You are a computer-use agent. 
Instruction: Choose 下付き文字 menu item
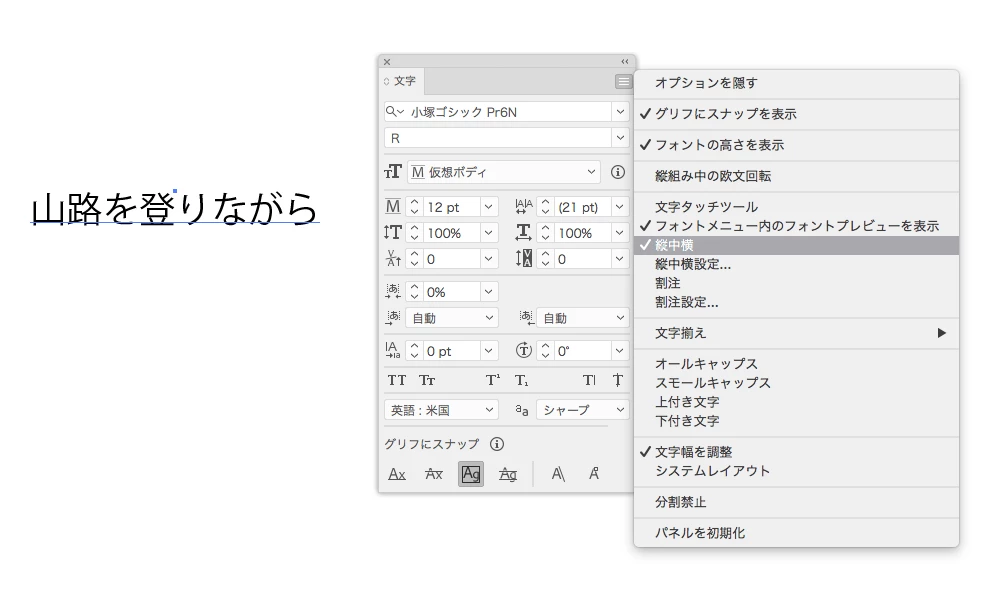pyautogui.click(x=796, y=421)
